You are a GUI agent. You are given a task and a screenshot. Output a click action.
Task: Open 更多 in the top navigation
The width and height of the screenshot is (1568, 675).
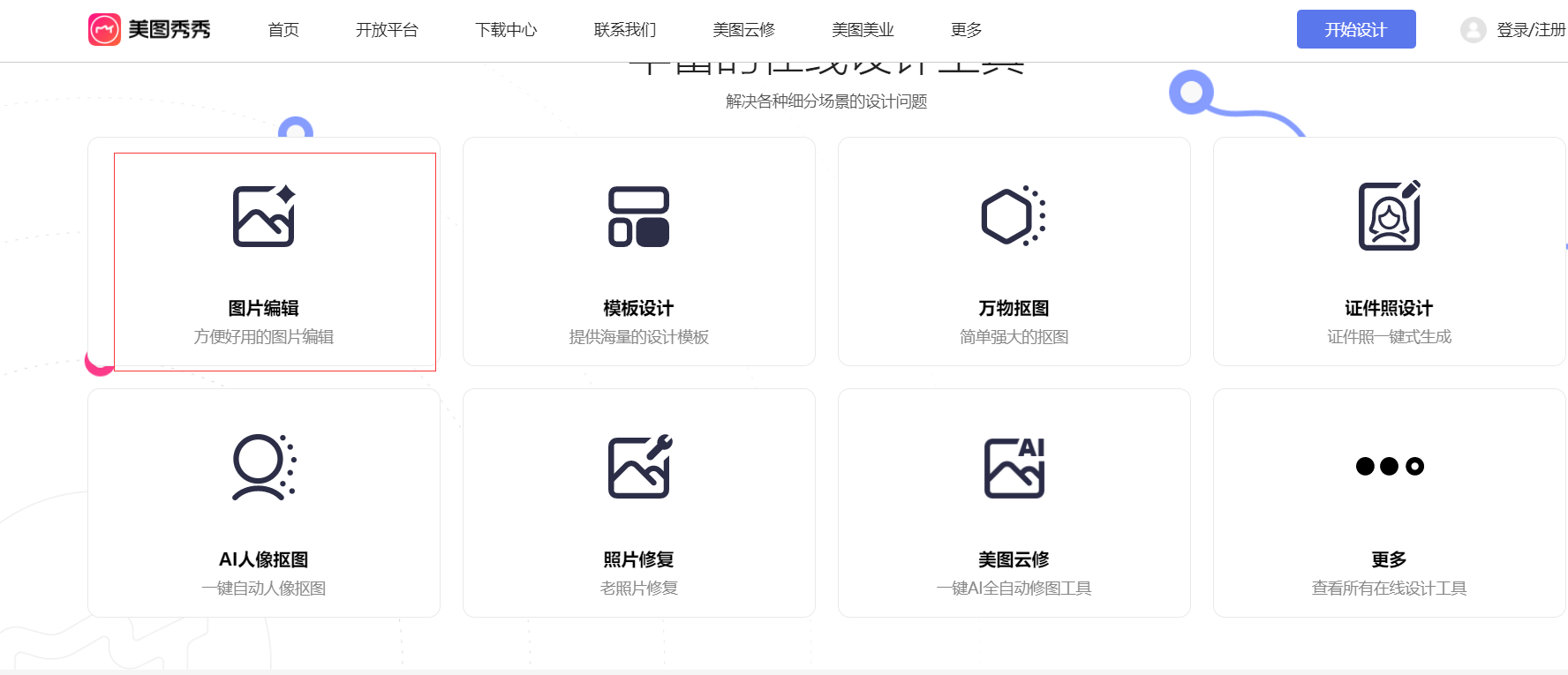(967, 30)
